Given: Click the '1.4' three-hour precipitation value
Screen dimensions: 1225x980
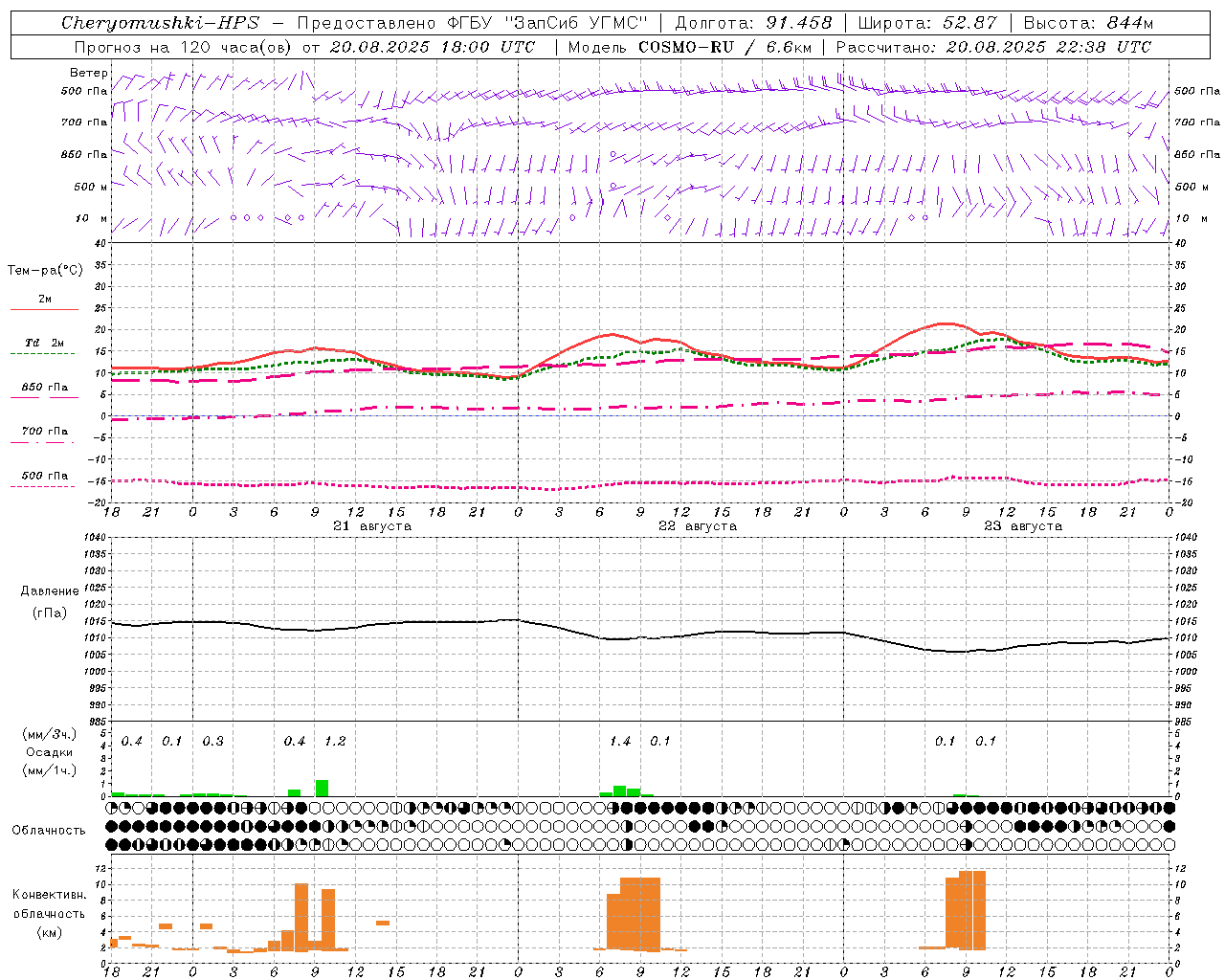Looking at the screenshot, I should click(x=620, y=742).
